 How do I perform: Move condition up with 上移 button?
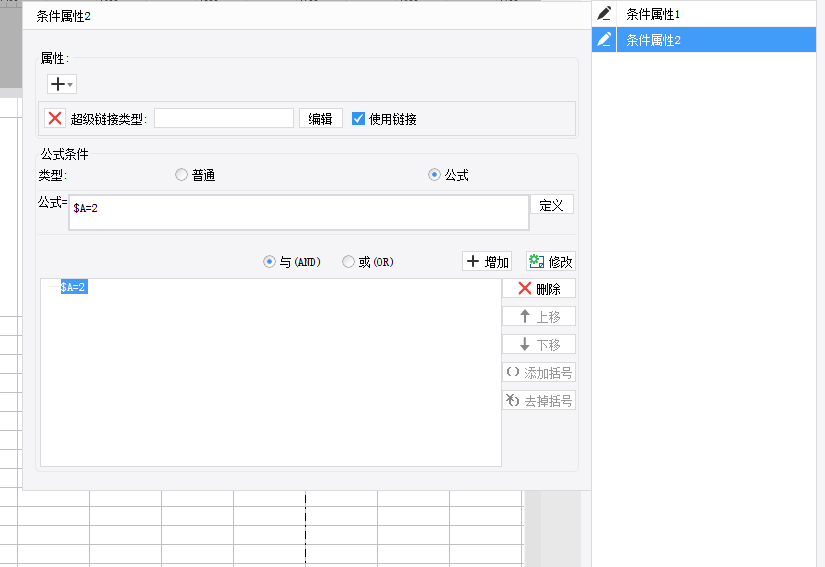(538, 316)
